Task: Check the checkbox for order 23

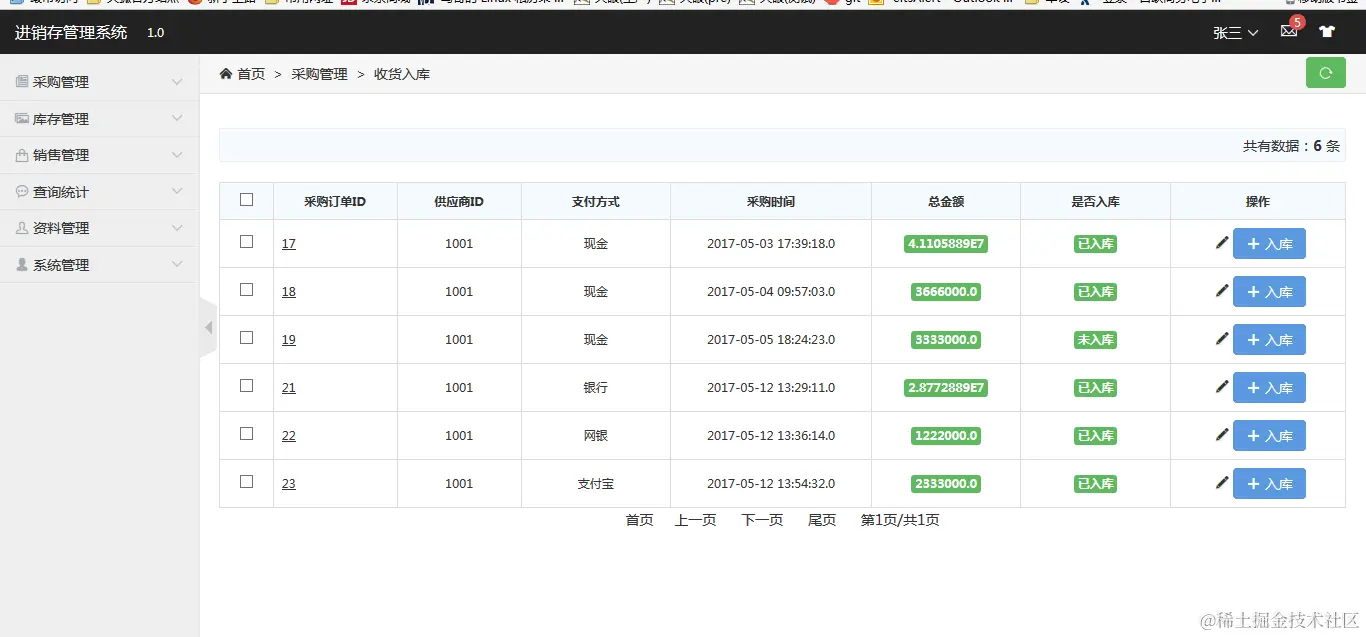Action: tap(247, 481)
